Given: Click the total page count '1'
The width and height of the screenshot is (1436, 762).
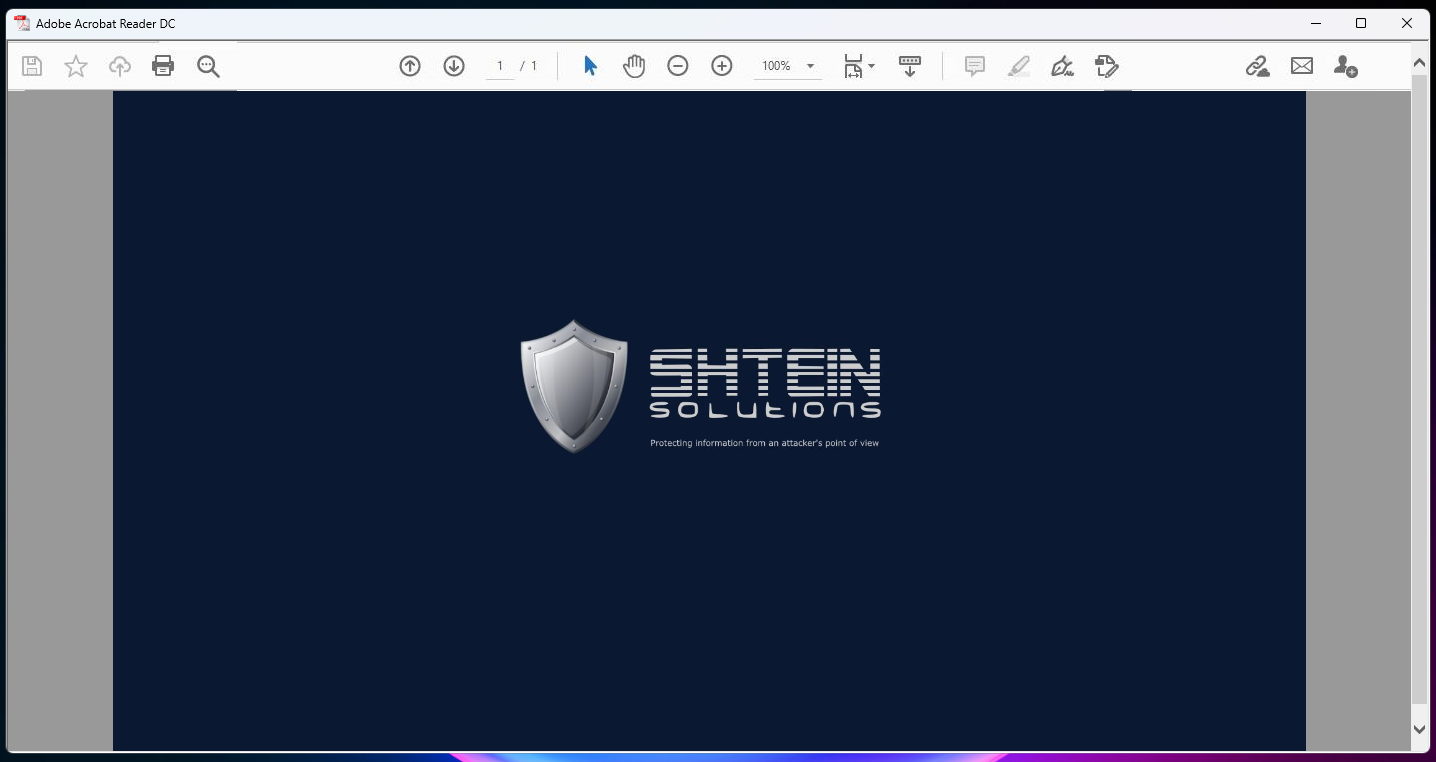Looking at the screenshot, I should pyautogui.click(x=534, y=66).
